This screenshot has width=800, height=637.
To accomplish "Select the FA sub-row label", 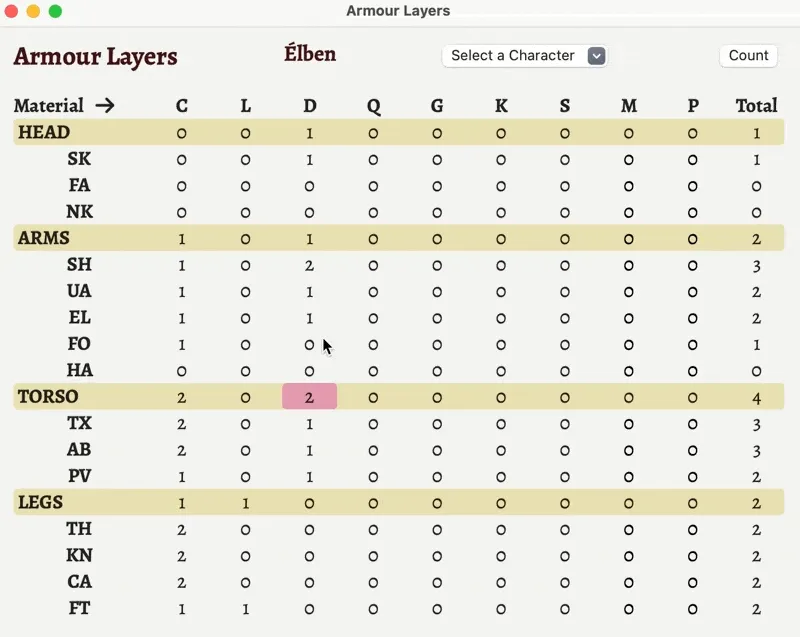I will coord(79,185).
